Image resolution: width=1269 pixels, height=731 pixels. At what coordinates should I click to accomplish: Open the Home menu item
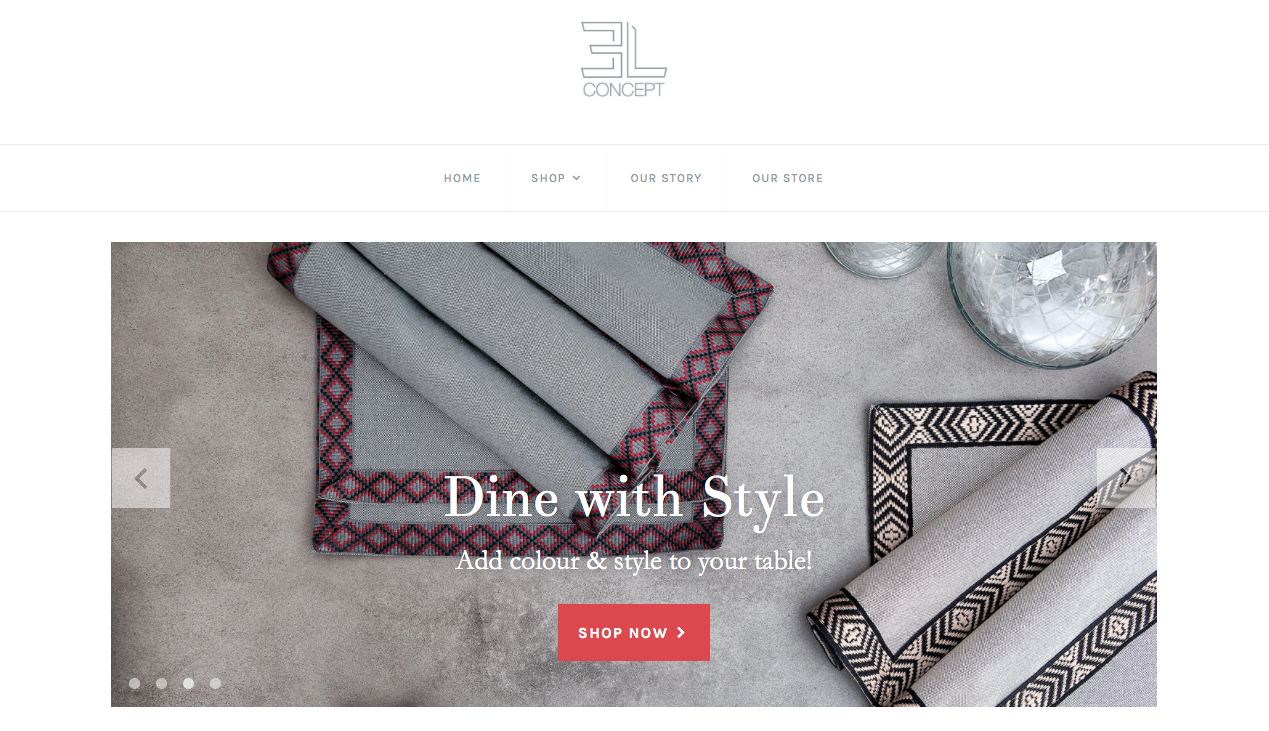point(462,178)
